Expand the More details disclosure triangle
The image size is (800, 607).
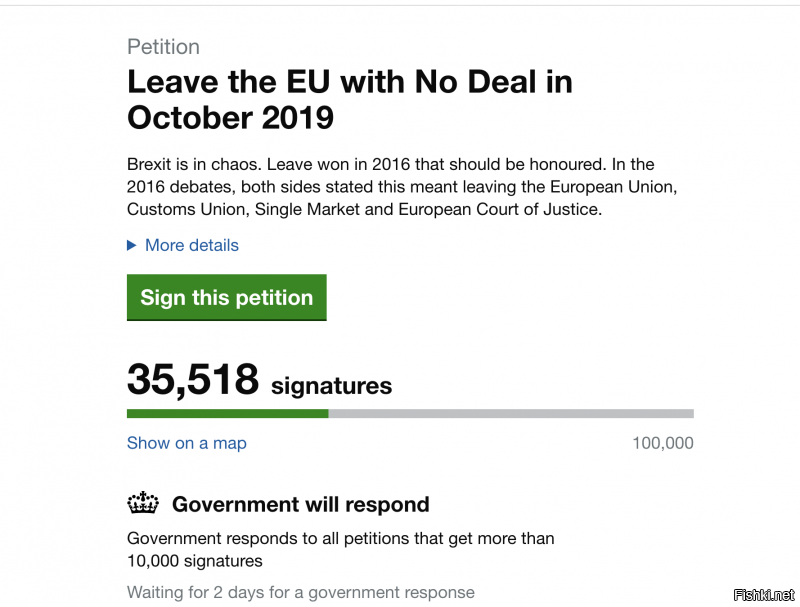tap(132, 245)
